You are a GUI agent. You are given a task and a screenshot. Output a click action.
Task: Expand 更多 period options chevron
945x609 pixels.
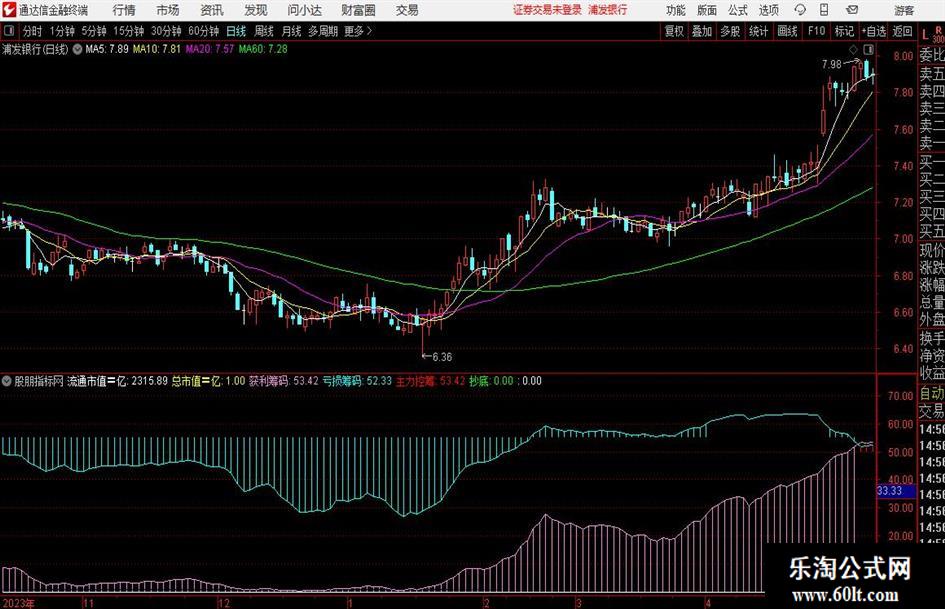[x=369, y=31]
